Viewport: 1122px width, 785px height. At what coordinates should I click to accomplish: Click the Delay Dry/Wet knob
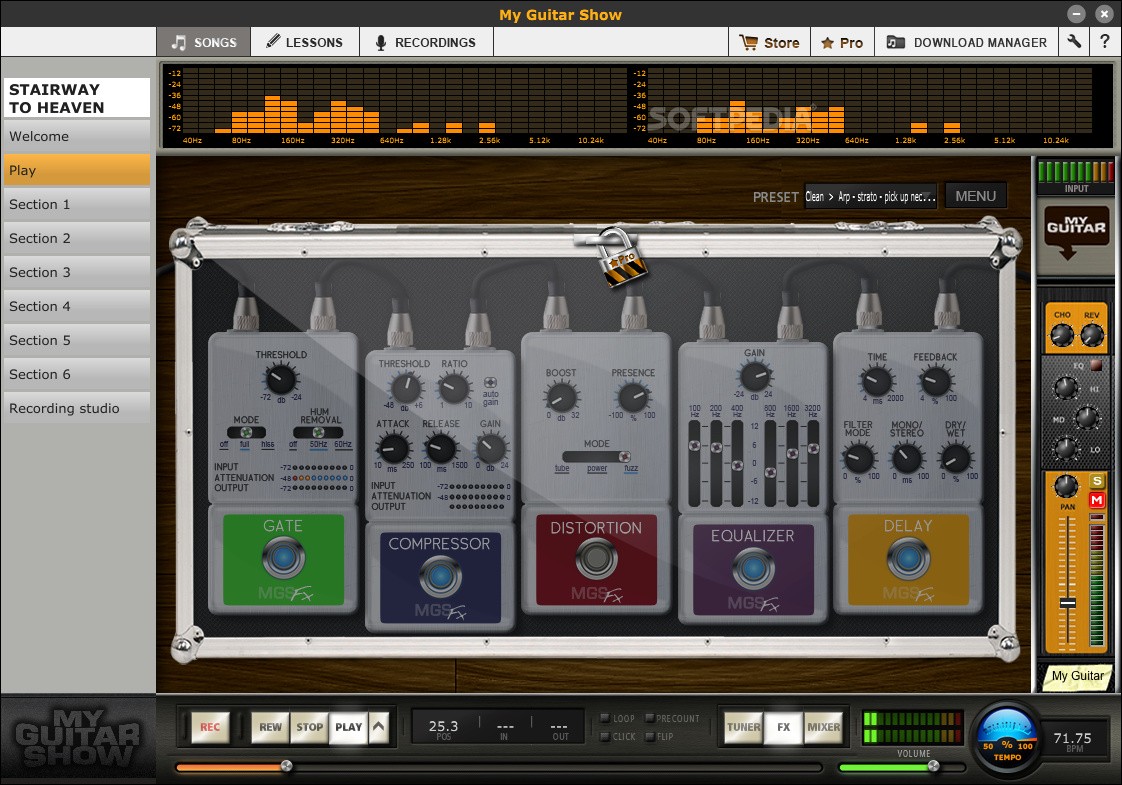pos(955,458)
